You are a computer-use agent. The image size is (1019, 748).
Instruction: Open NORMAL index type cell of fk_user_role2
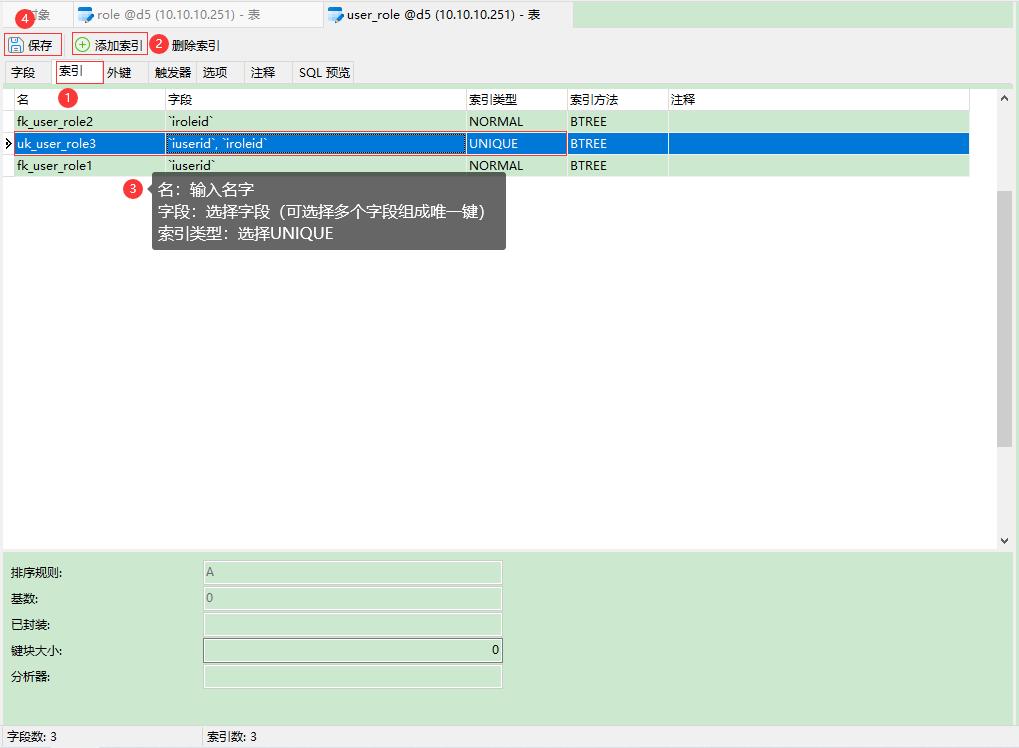(x=517, y=122)
